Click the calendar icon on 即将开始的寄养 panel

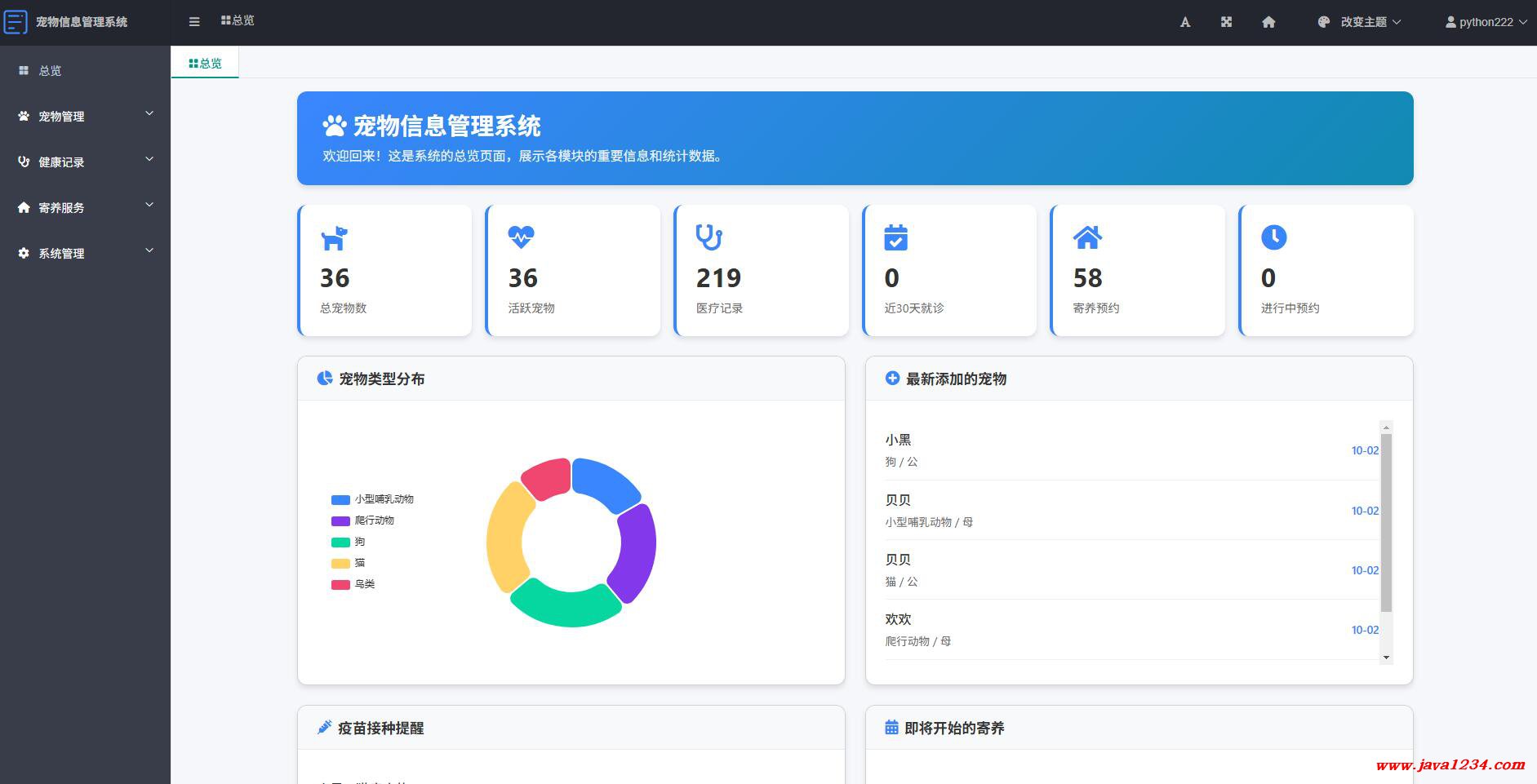(x=892, y=727)
